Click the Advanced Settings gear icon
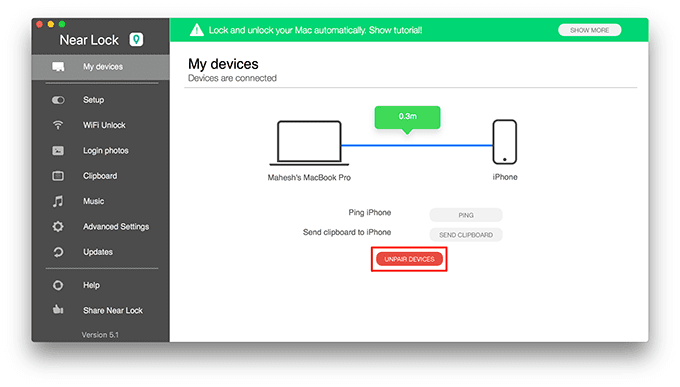 [58, 226]
